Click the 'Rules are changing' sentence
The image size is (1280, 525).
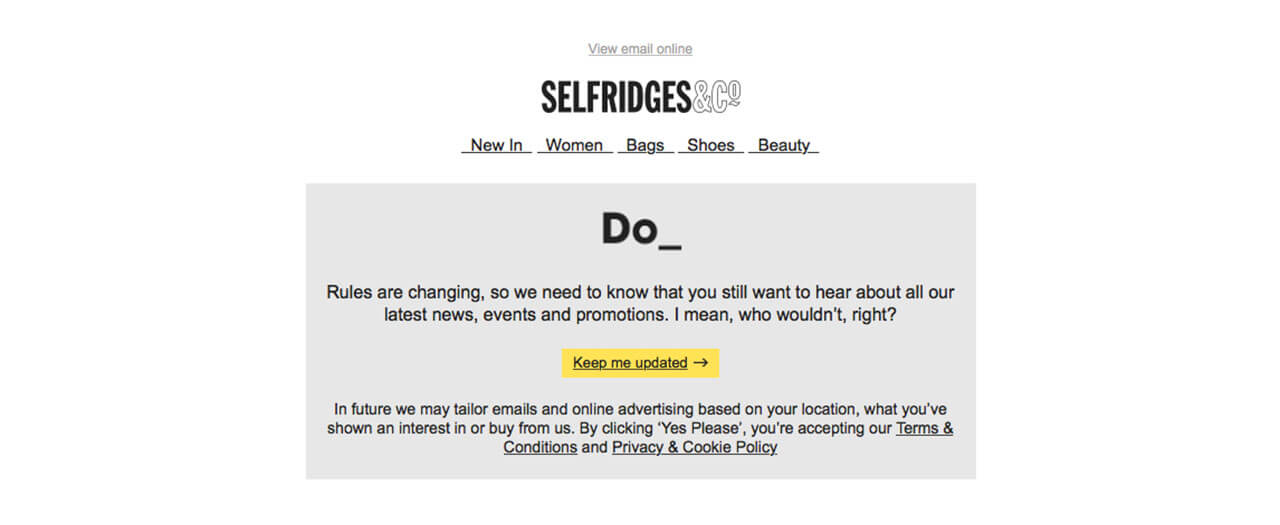[x=640, y=293]
